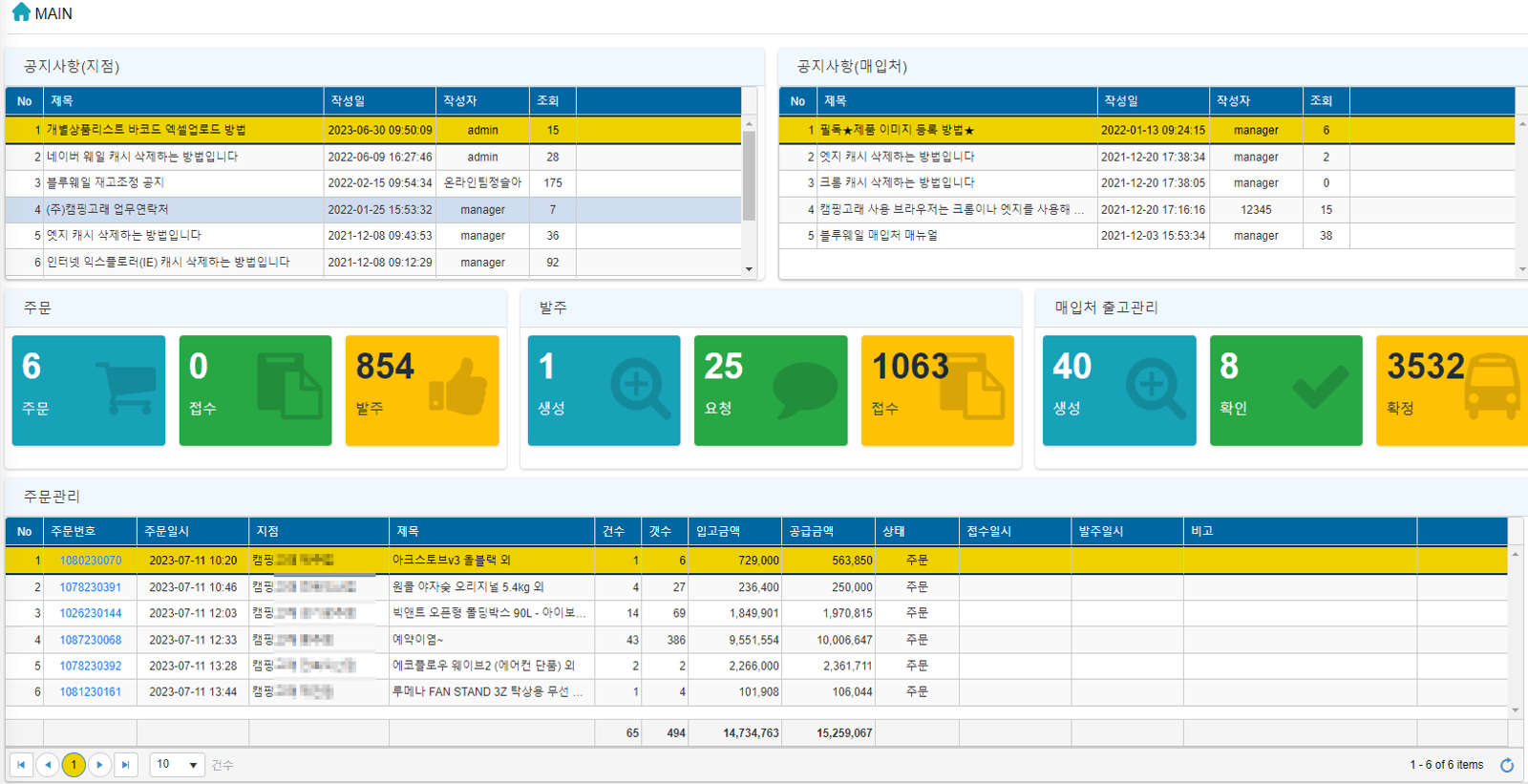
Task: Go to the first page button
Action: click(x=21, y=765)
